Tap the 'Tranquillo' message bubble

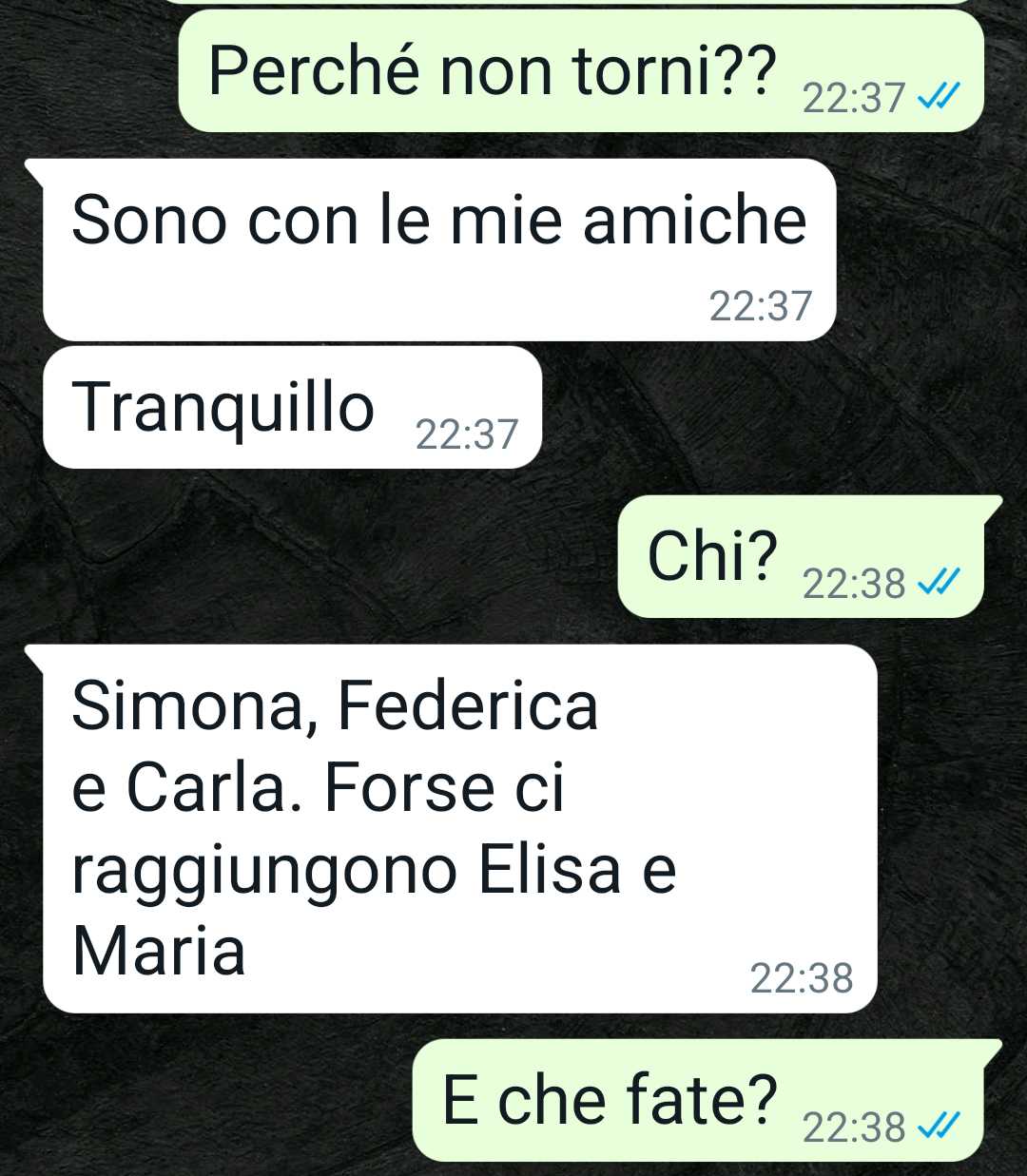pyautogui.click(x=292, y=408)
